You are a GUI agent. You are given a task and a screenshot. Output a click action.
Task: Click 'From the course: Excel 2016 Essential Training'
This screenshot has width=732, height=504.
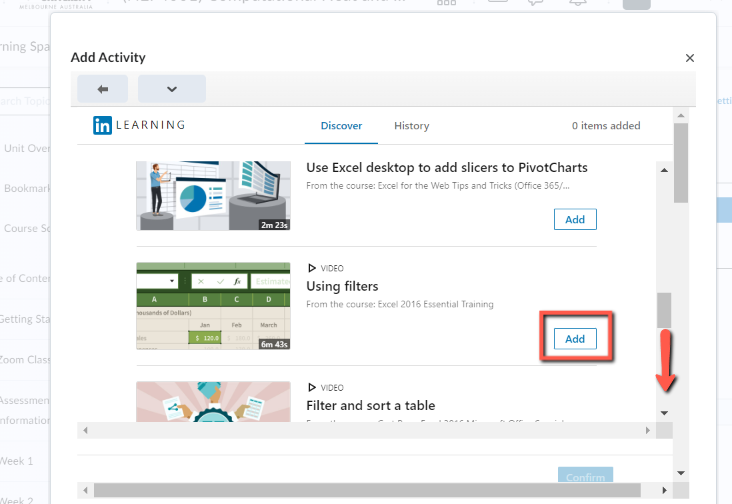coord(400,304)
